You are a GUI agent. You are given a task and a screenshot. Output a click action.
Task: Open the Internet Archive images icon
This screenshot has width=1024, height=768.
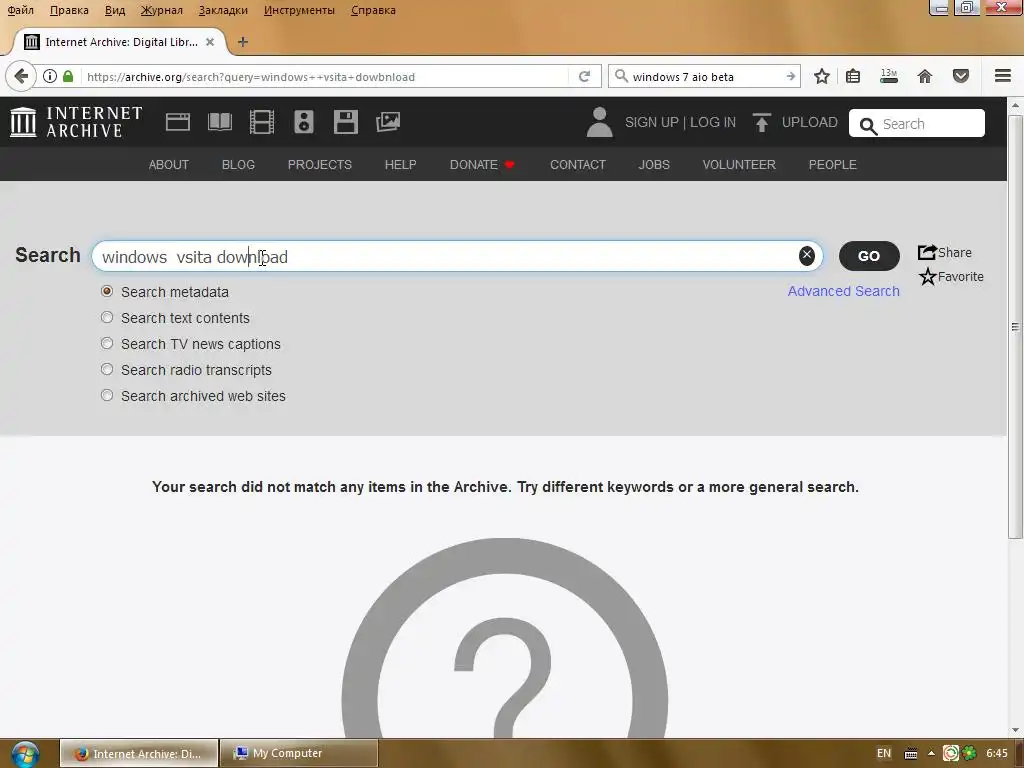388,122
